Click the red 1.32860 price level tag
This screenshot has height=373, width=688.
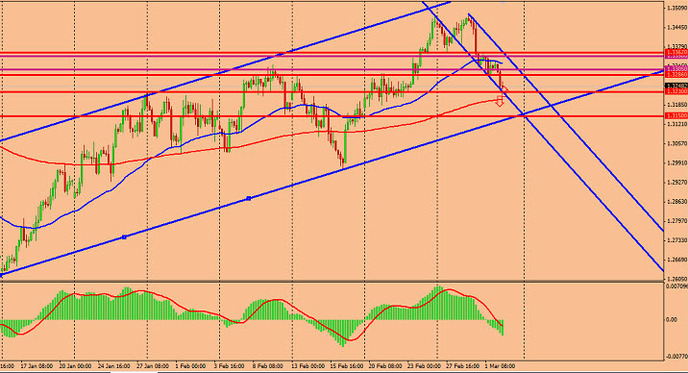[676, 75]
